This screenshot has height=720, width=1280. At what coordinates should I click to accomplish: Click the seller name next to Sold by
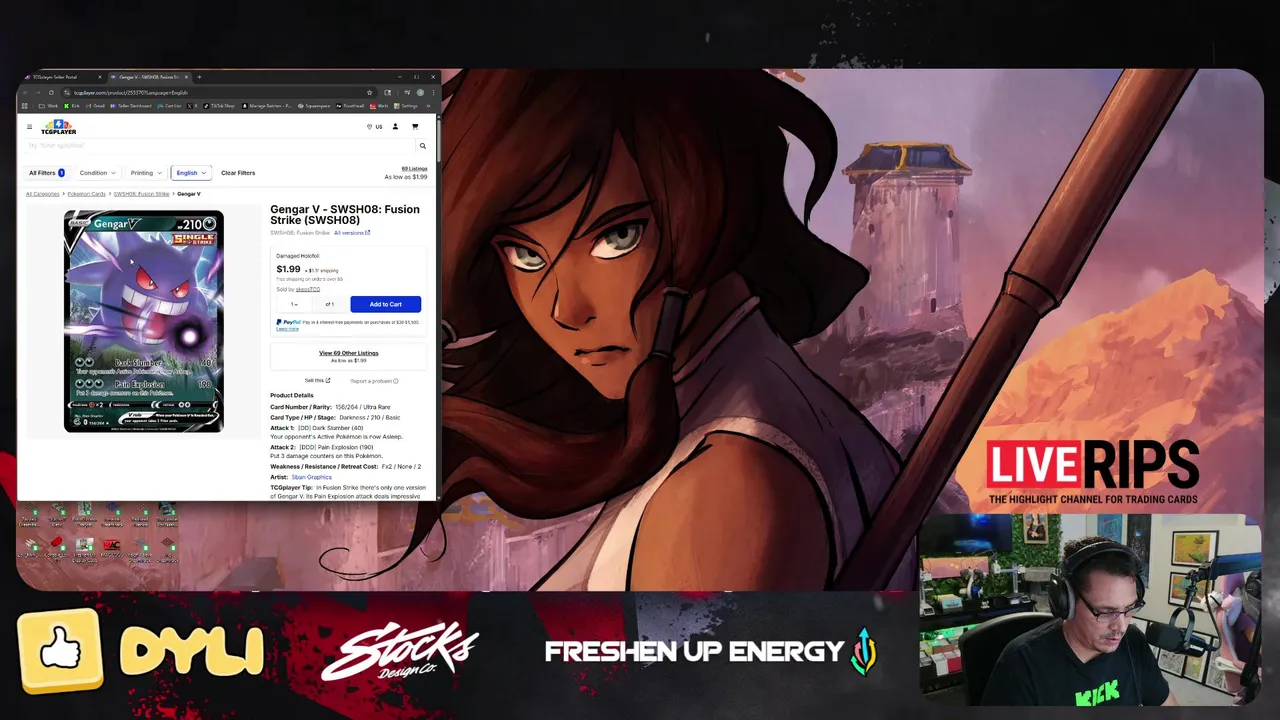(x=307, y=289)
